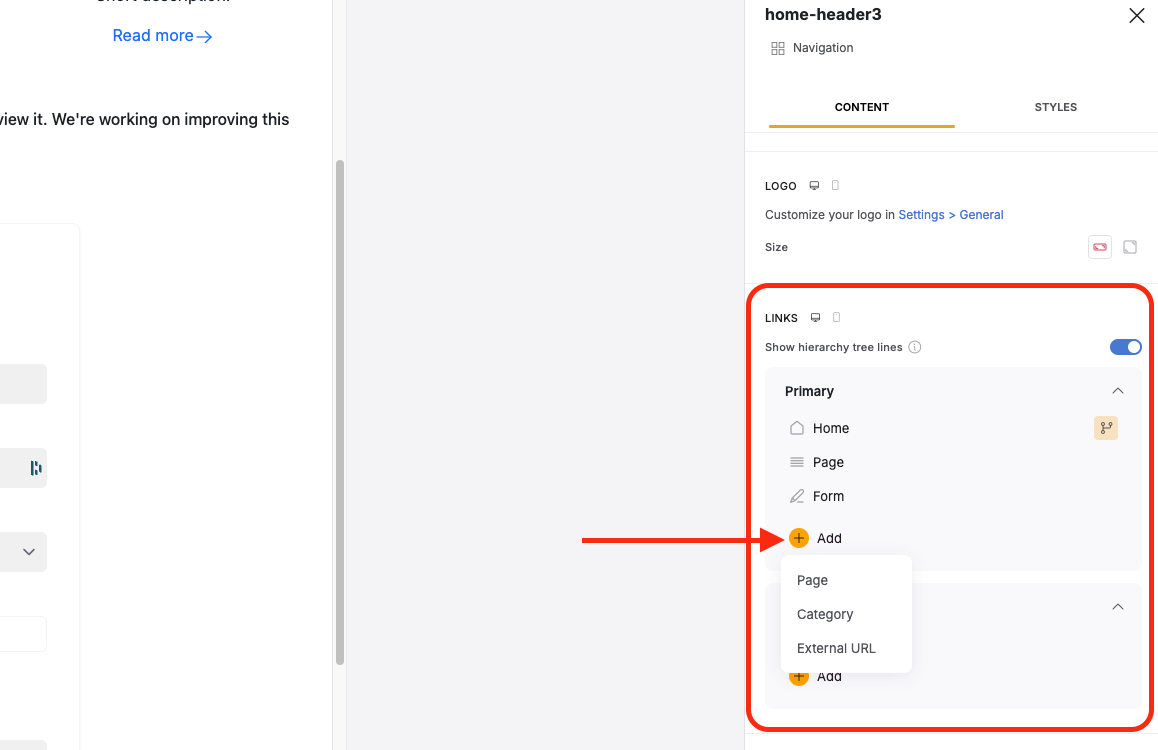
Task: Click the branch icon beside Home
Action: click(1106, 428)
